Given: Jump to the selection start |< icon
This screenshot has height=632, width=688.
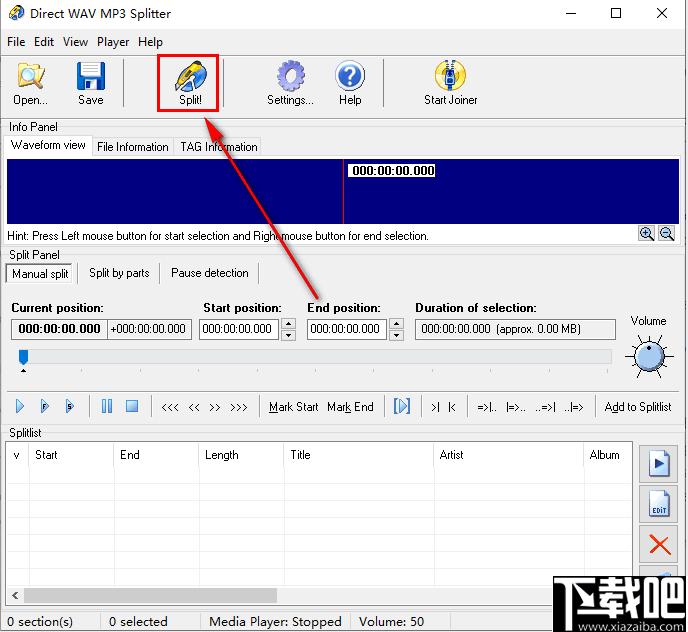Looking at the screenshot, I should pyautogui.click(x=452, y=407).
